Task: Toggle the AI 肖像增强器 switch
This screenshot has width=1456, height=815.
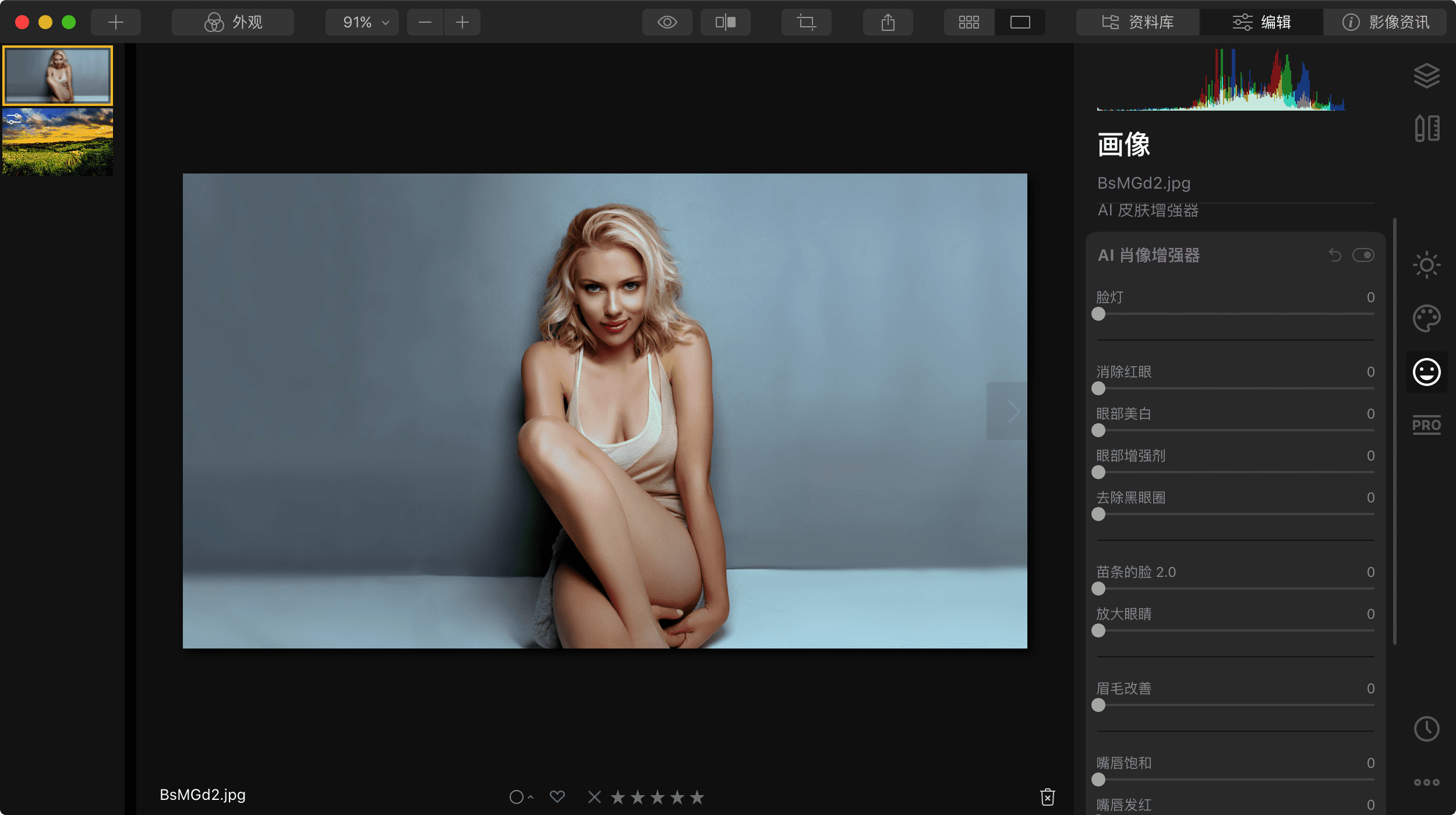Action: (1363, 255)
